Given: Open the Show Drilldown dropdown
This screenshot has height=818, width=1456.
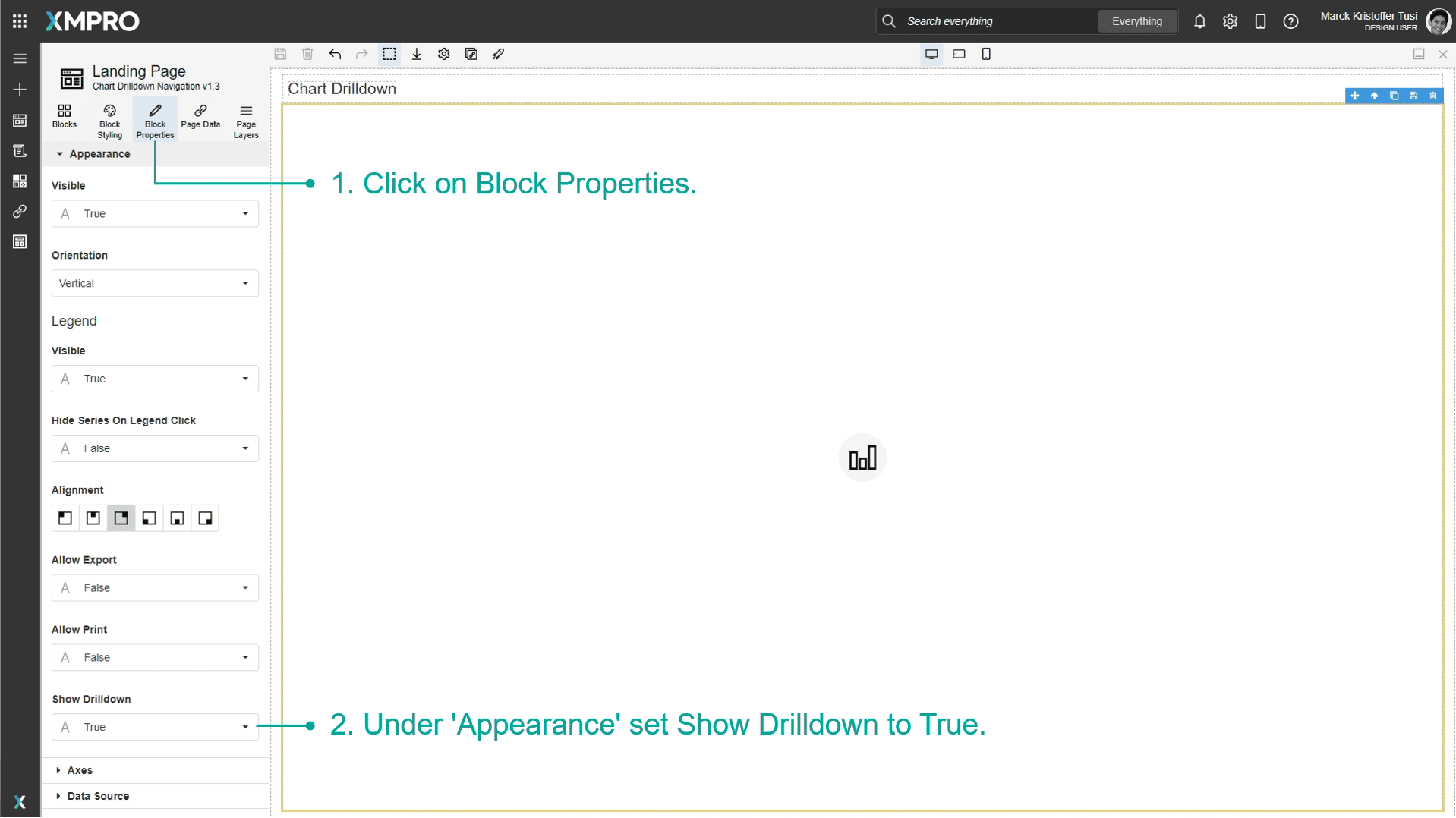Looking at the screenshot, I should [x=244, y=727].
